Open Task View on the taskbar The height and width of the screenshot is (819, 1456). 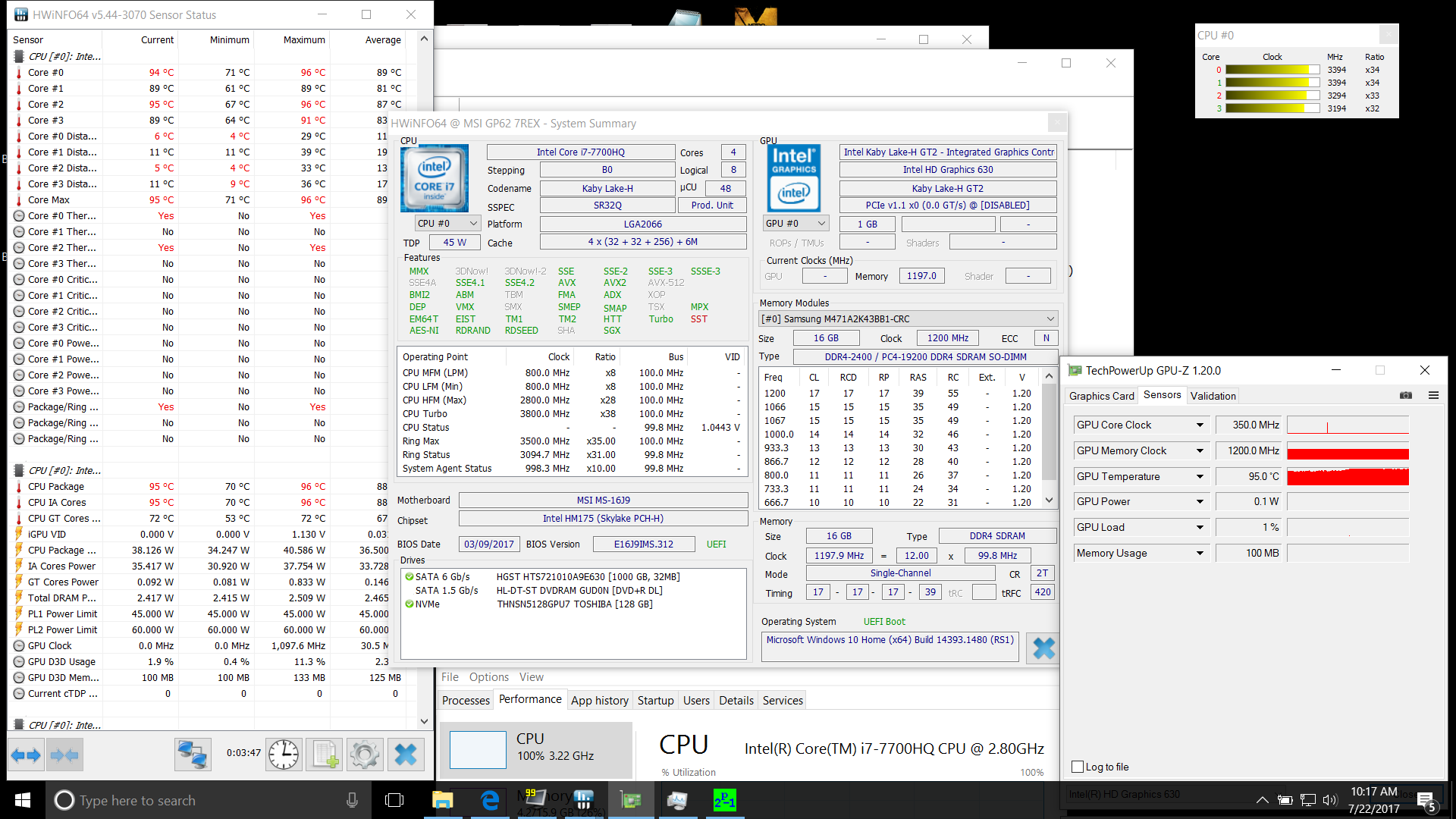394,800
